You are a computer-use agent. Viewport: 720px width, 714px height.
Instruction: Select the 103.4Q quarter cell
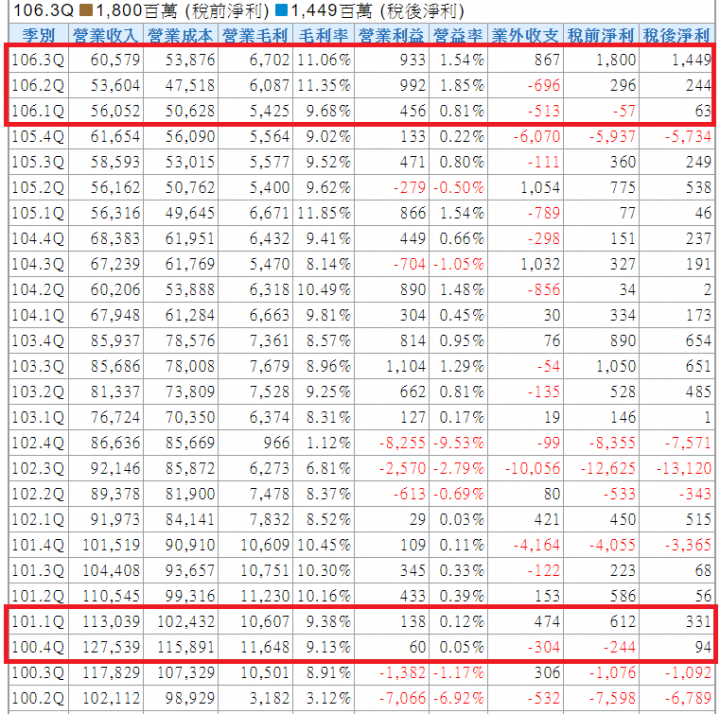39,341
